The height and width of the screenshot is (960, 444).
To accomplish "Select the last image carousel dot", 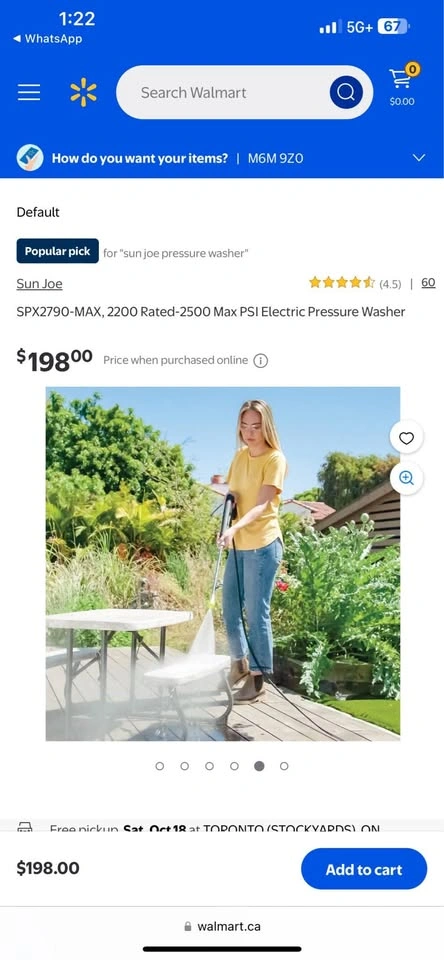I will [x=284, y=766].
